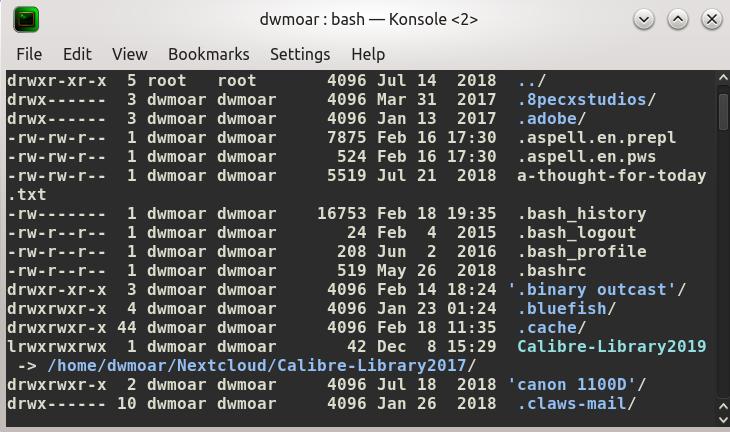Minimize the Konsole window with the down-chevron button
730x432 pixels.
tap(644, 20)
